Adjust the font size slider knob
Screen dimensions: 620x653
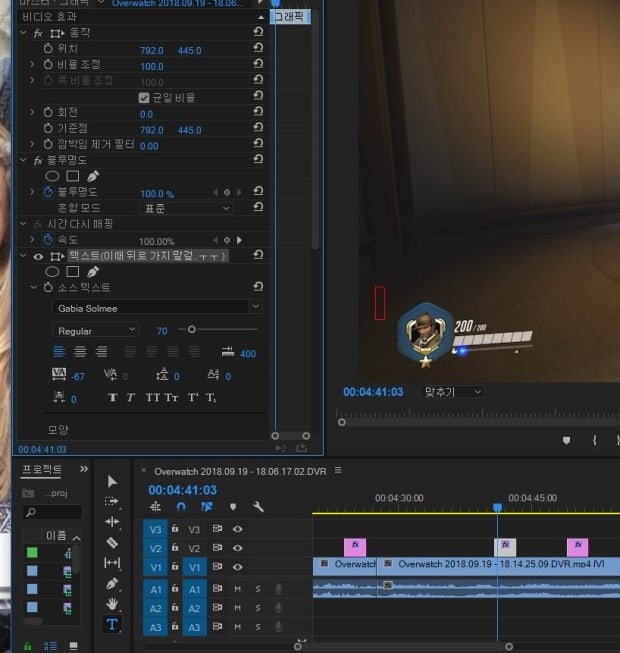click(x=192, y=329)
